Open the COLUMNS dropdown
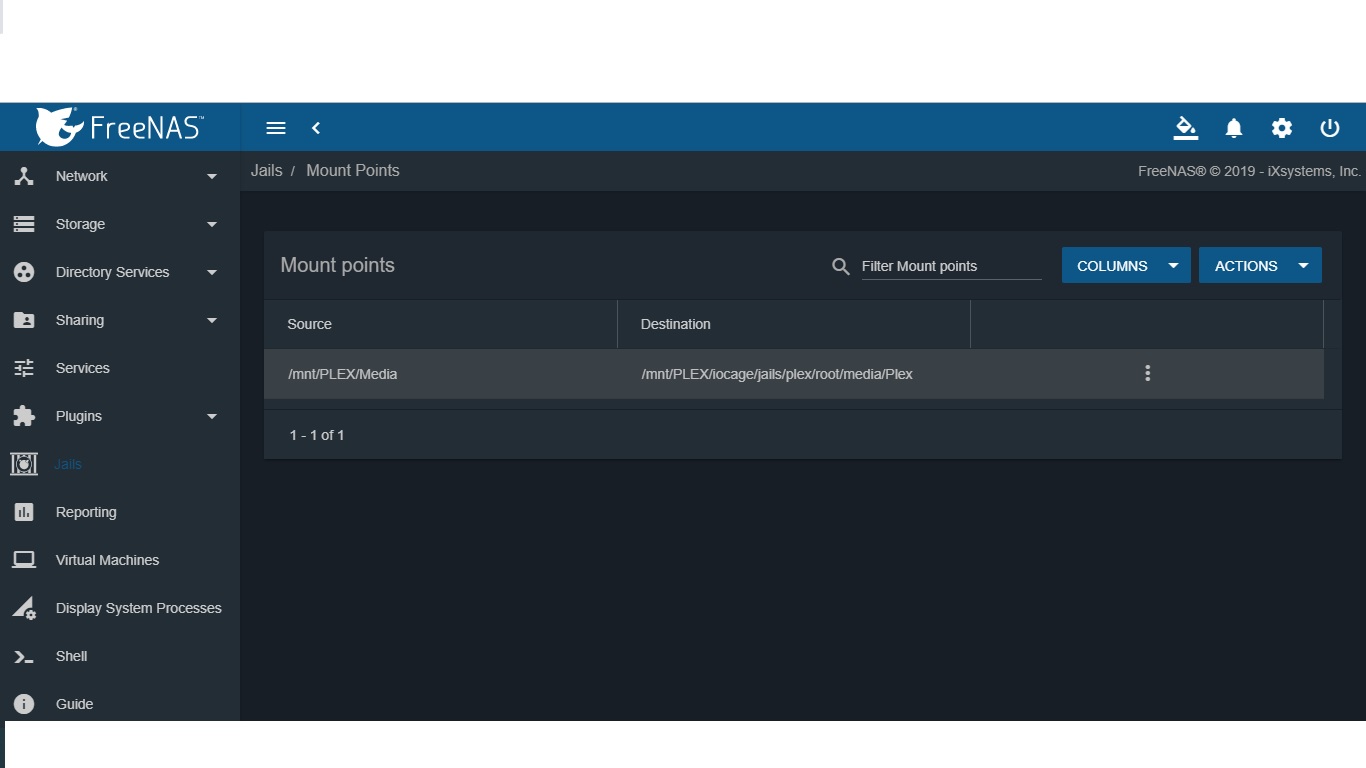Viewport: 1366px width, 768px height. pyautogui.click(x=1126, y=266)
